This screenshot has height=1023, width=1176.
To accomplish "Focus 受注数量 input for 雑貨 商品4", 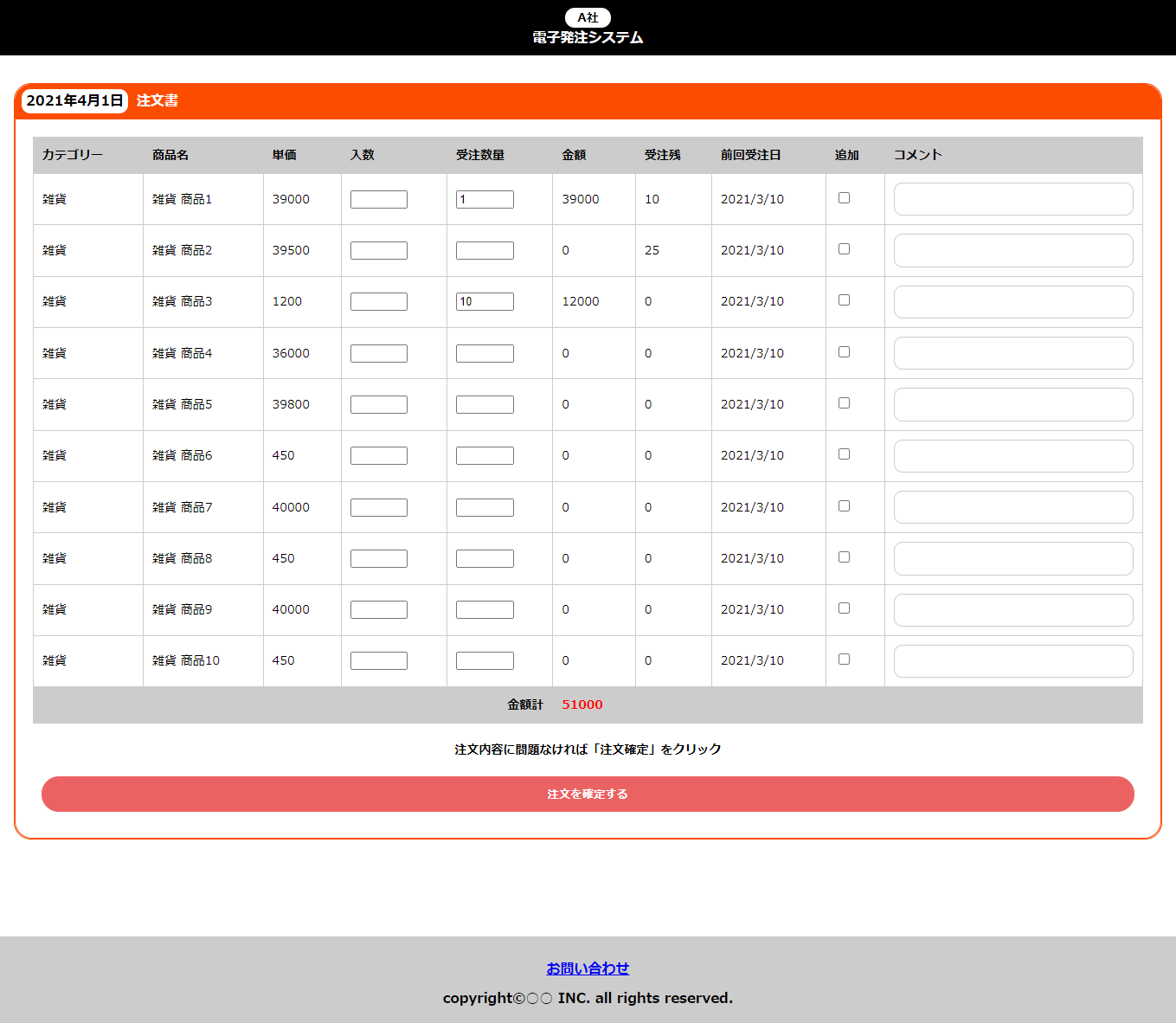I will pos(485,353).
